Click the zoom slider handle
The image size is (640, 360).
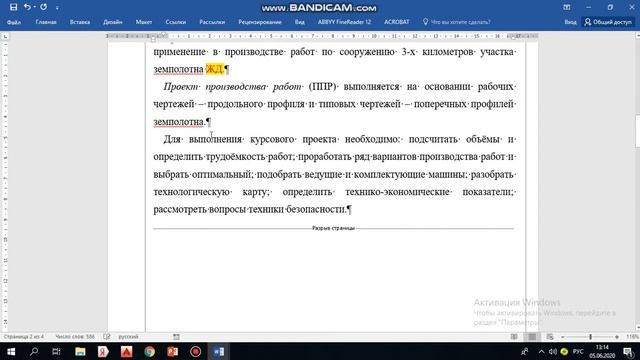click(x=590, y=337)
